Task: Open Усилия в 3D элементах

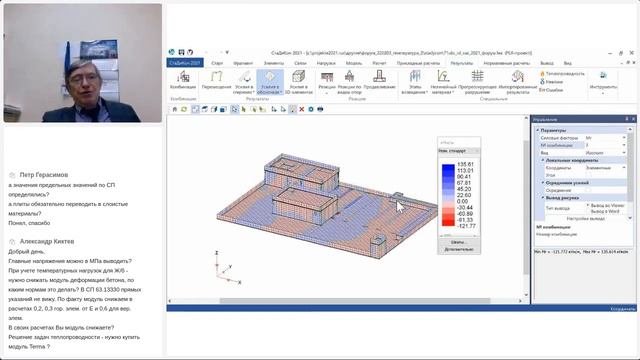Action: [299, 82]
